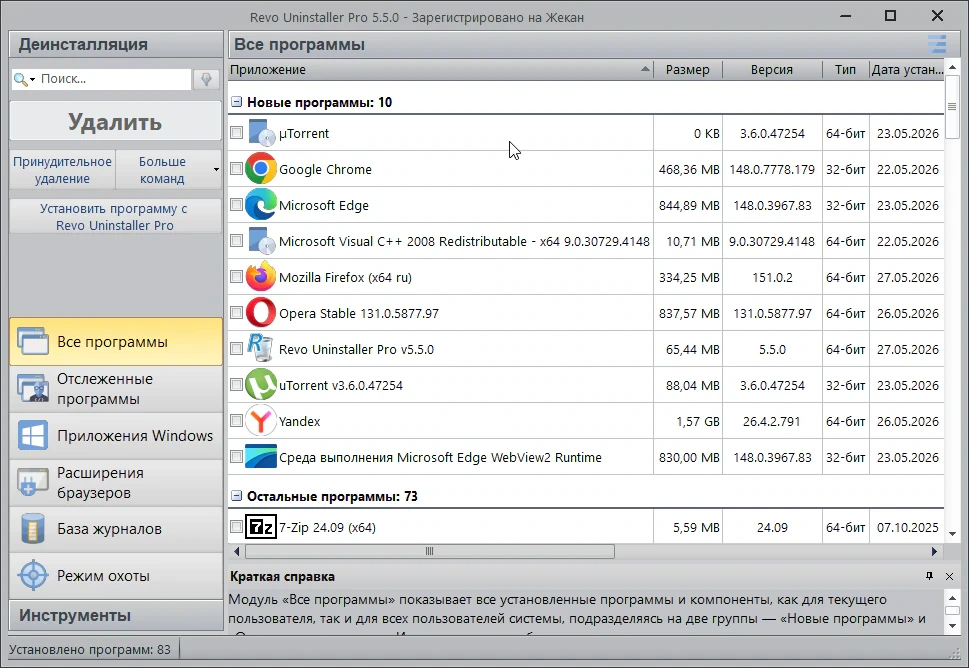Click the Все программы sidebar icon

pos(33,341)
